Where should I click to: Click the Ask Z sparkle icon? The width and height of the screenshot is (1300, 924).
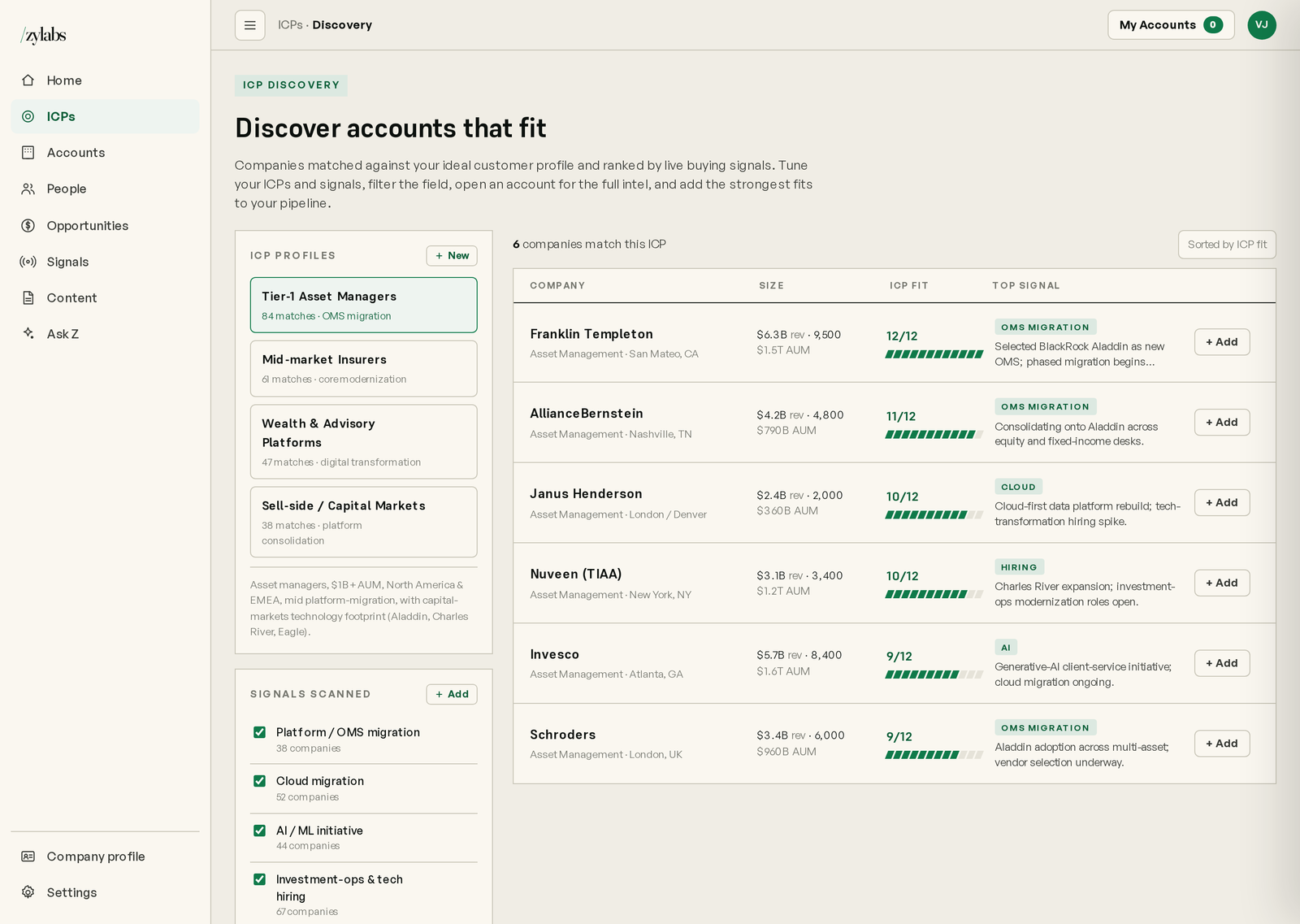coord(28,333)
